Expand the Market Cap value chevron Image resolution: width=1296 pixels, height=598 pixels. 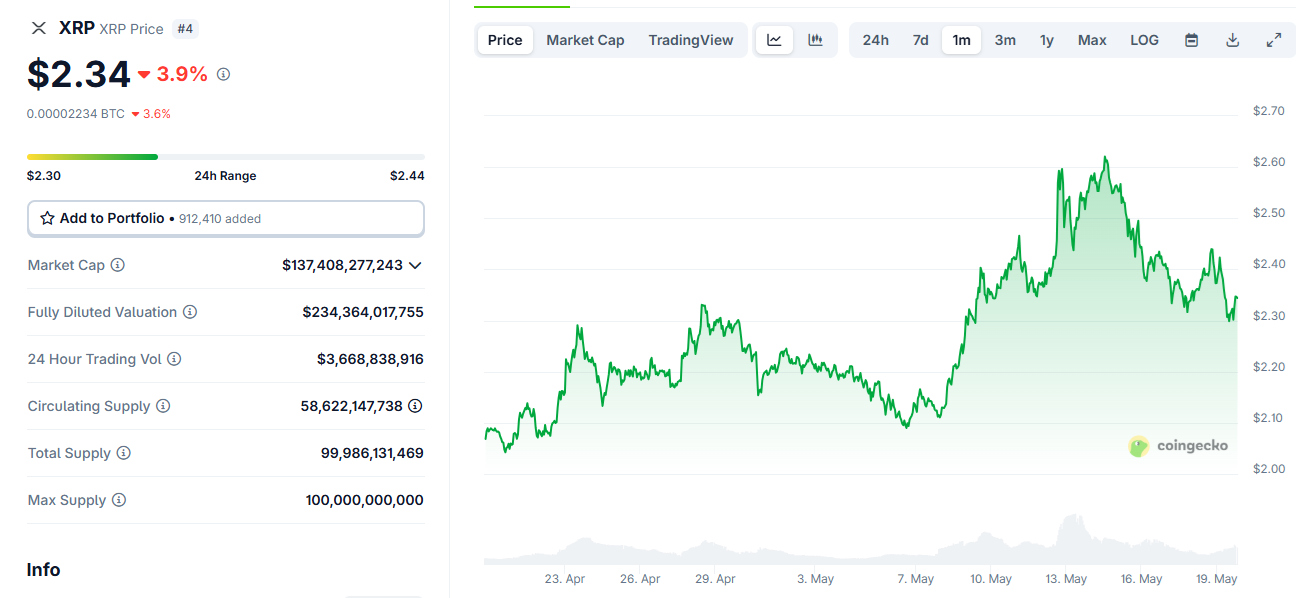[x=415, y=265]
